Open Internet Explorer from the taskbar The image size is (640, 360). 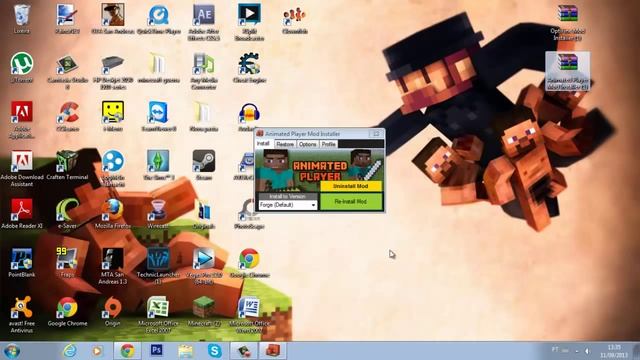[70, 351]
